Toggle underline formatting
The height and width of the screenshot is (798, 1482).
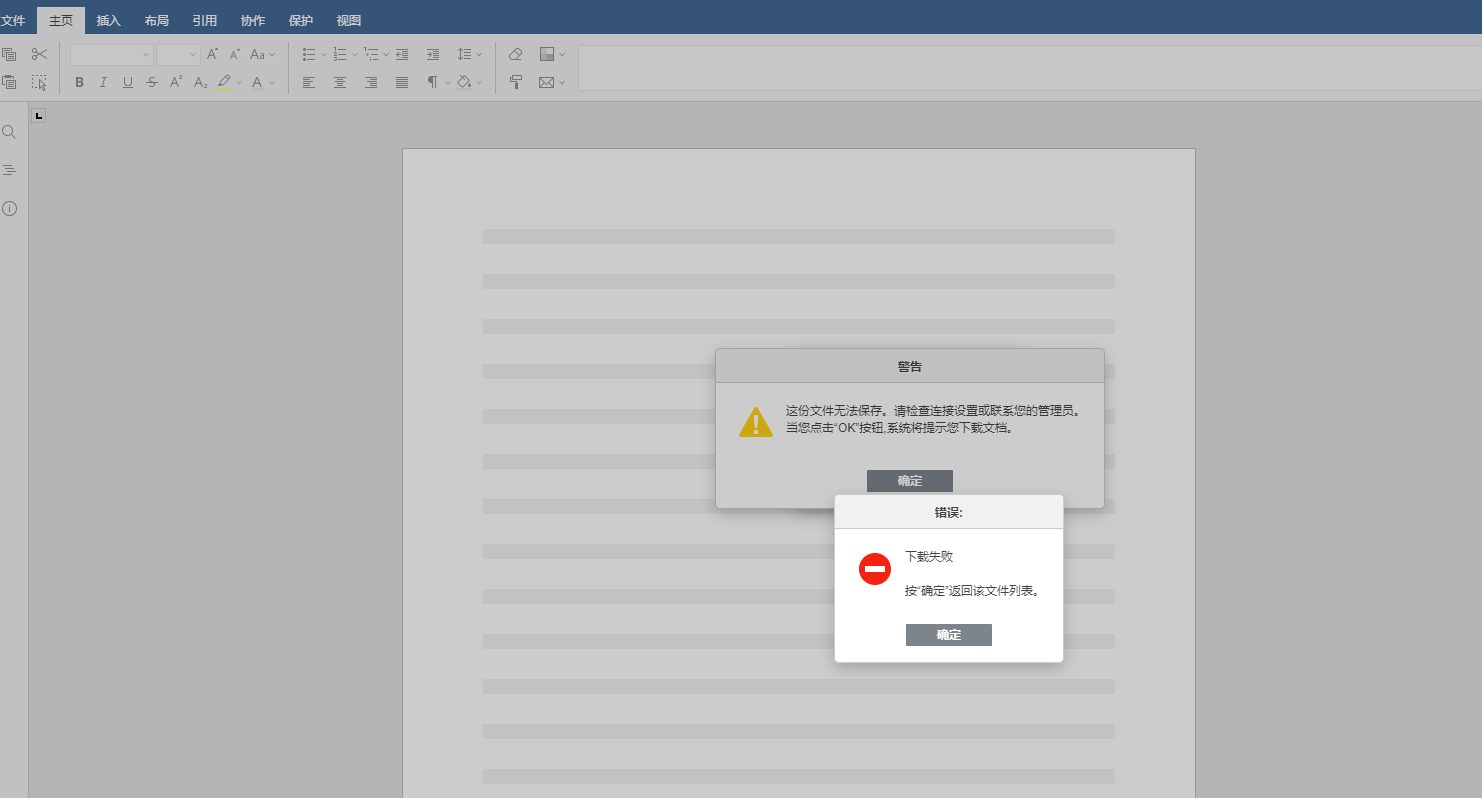[x=128, y=82]
